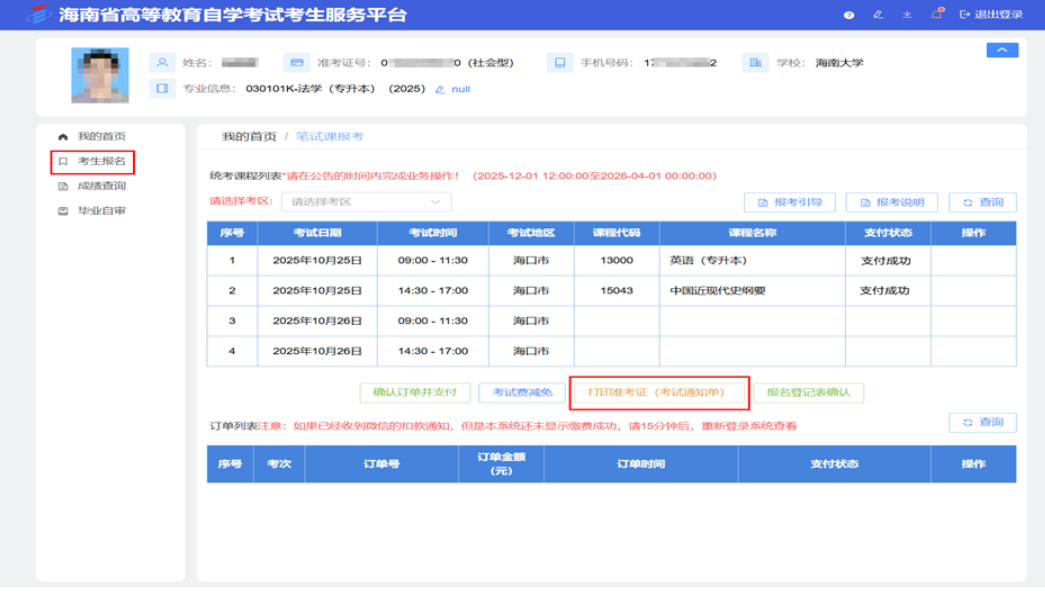Click the edit pencil icon in the header
1045x600 pixels.
879,14
